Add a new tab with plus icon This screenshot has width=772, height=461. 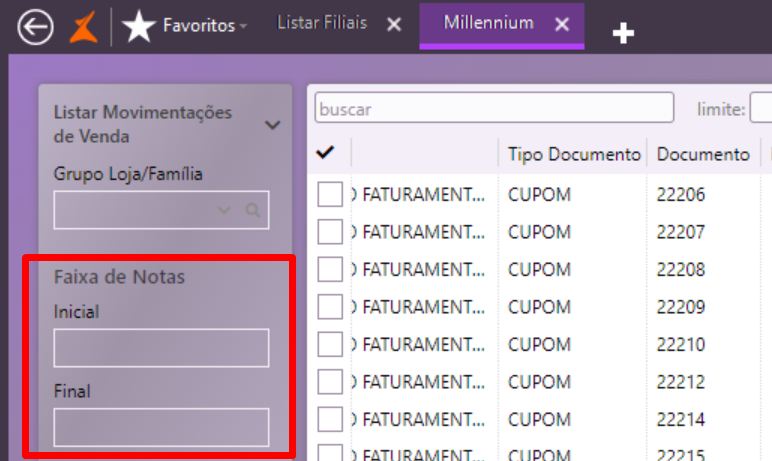(x=623, y=34)
